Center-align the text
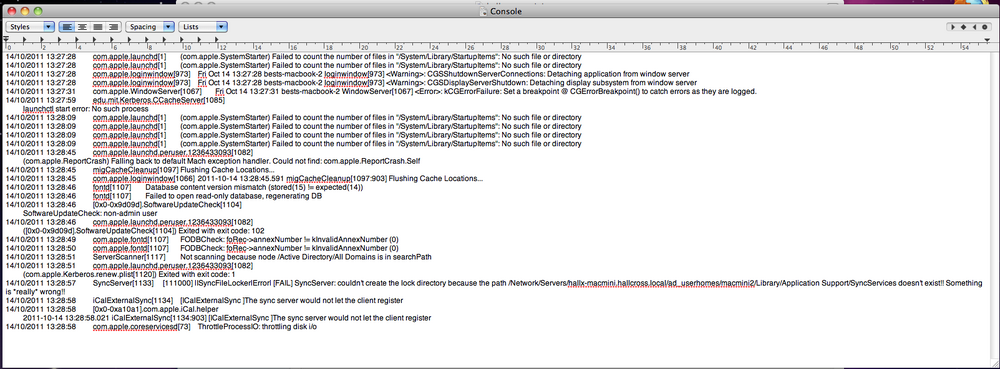Image resolution: width=1000 pixels, height=369 pixels. tap(82, 27)
